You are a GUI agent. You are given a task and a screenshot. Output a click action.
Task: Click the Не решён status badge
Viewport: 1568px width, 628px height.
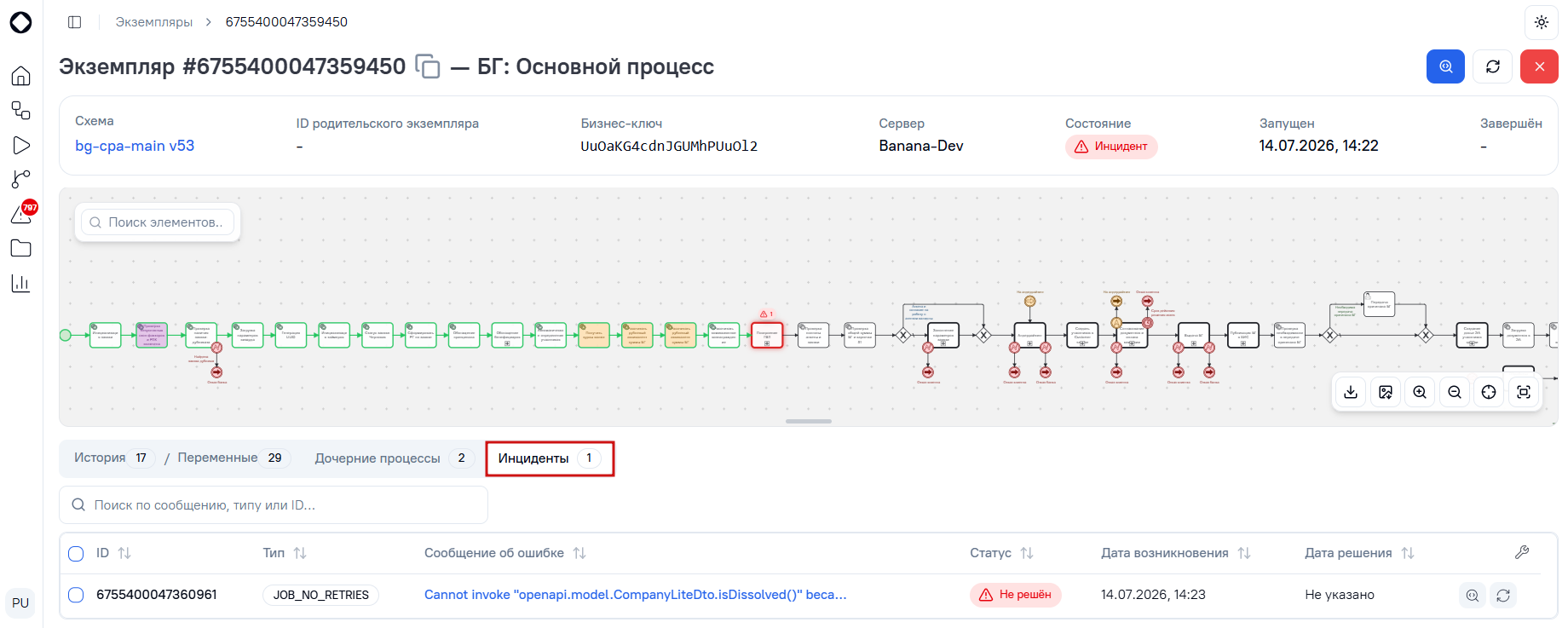coord(1015,595)
